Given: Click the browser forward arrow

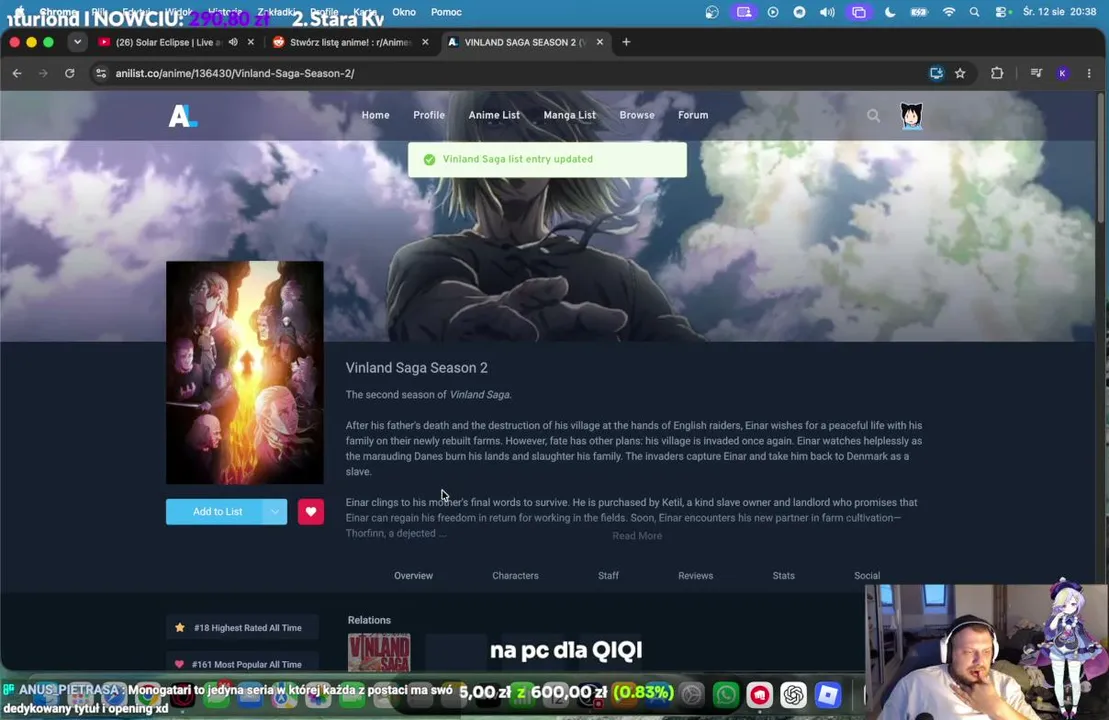Looking at the screenshot, I should point(43,73).
